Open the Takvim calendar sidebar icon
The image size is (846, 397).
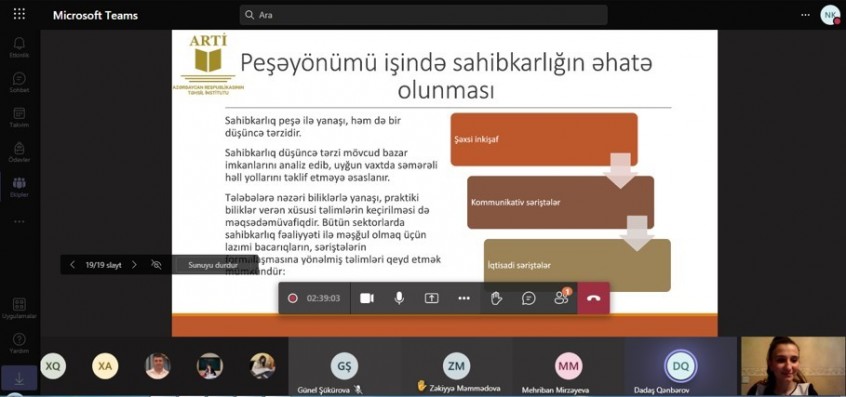[19, 117]
